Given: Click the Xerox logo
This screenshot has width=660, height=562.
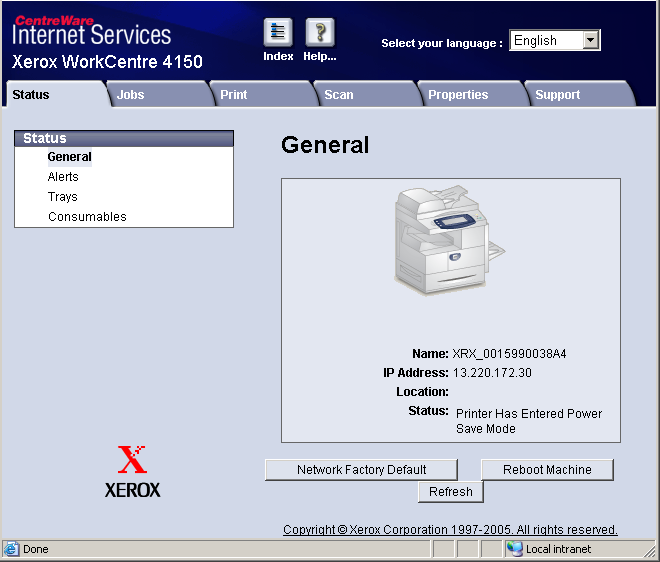Looking at the screenshot, I should click(x=133, y=471).
